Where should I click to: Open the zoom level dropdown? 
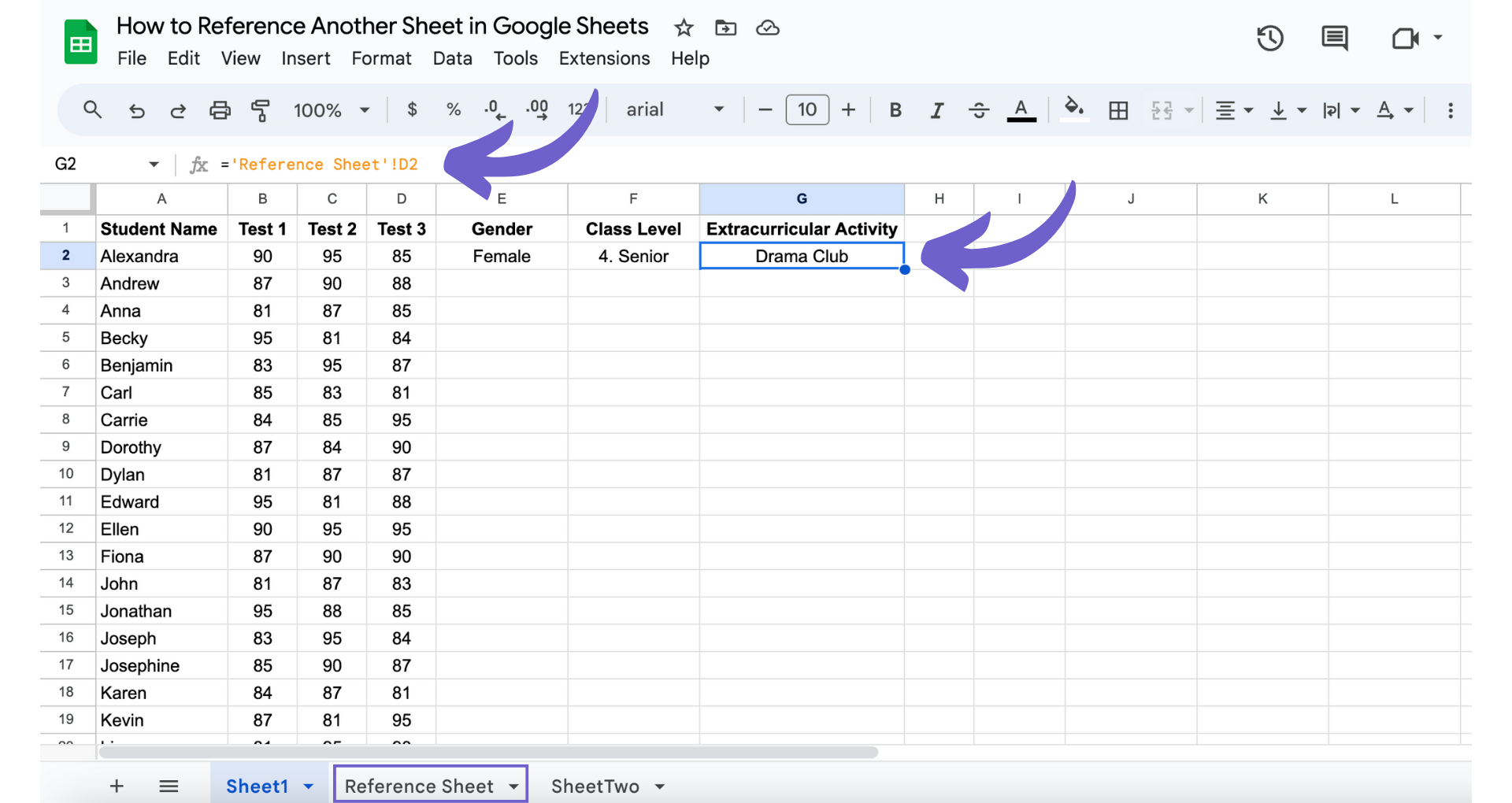331,110
